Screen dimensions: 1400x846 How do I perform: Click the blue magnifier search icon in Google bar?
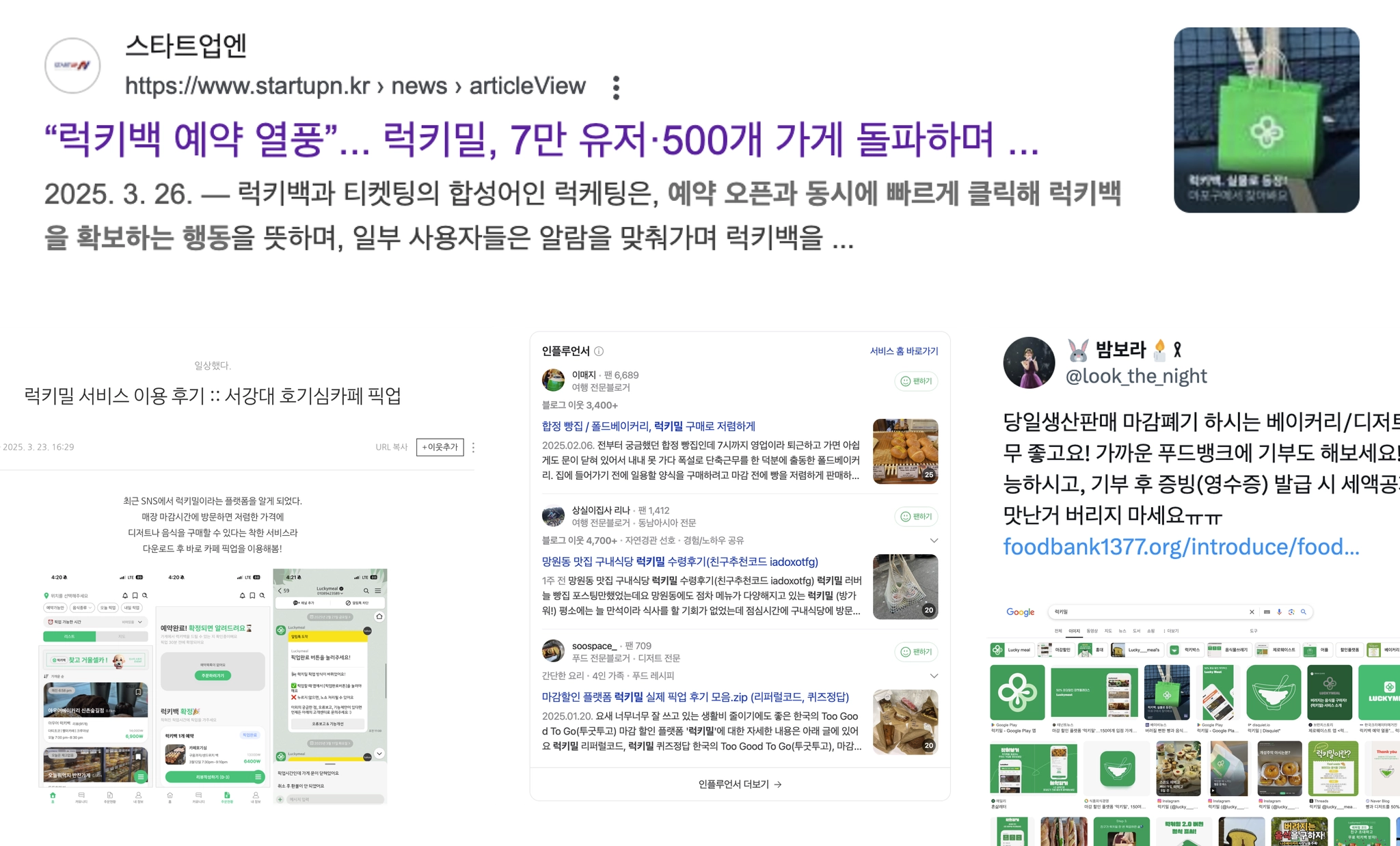click(x=1304, y=612)
